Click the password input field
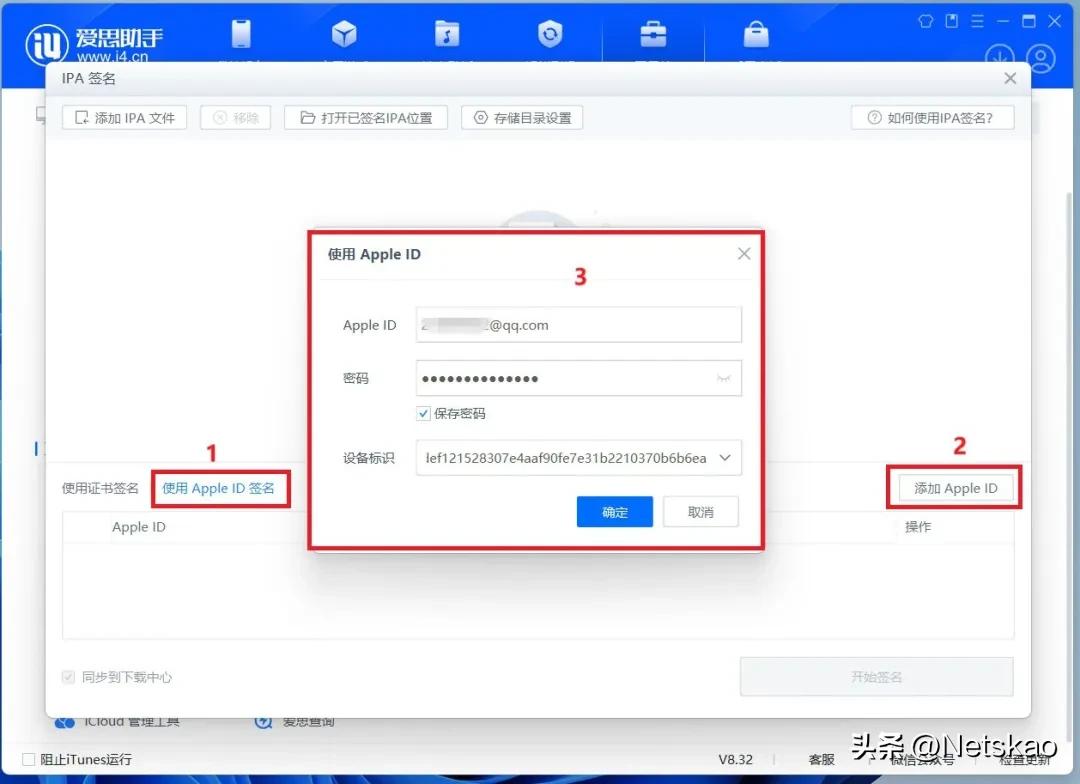The image size is (1080, 784). [x=579, y=378]
